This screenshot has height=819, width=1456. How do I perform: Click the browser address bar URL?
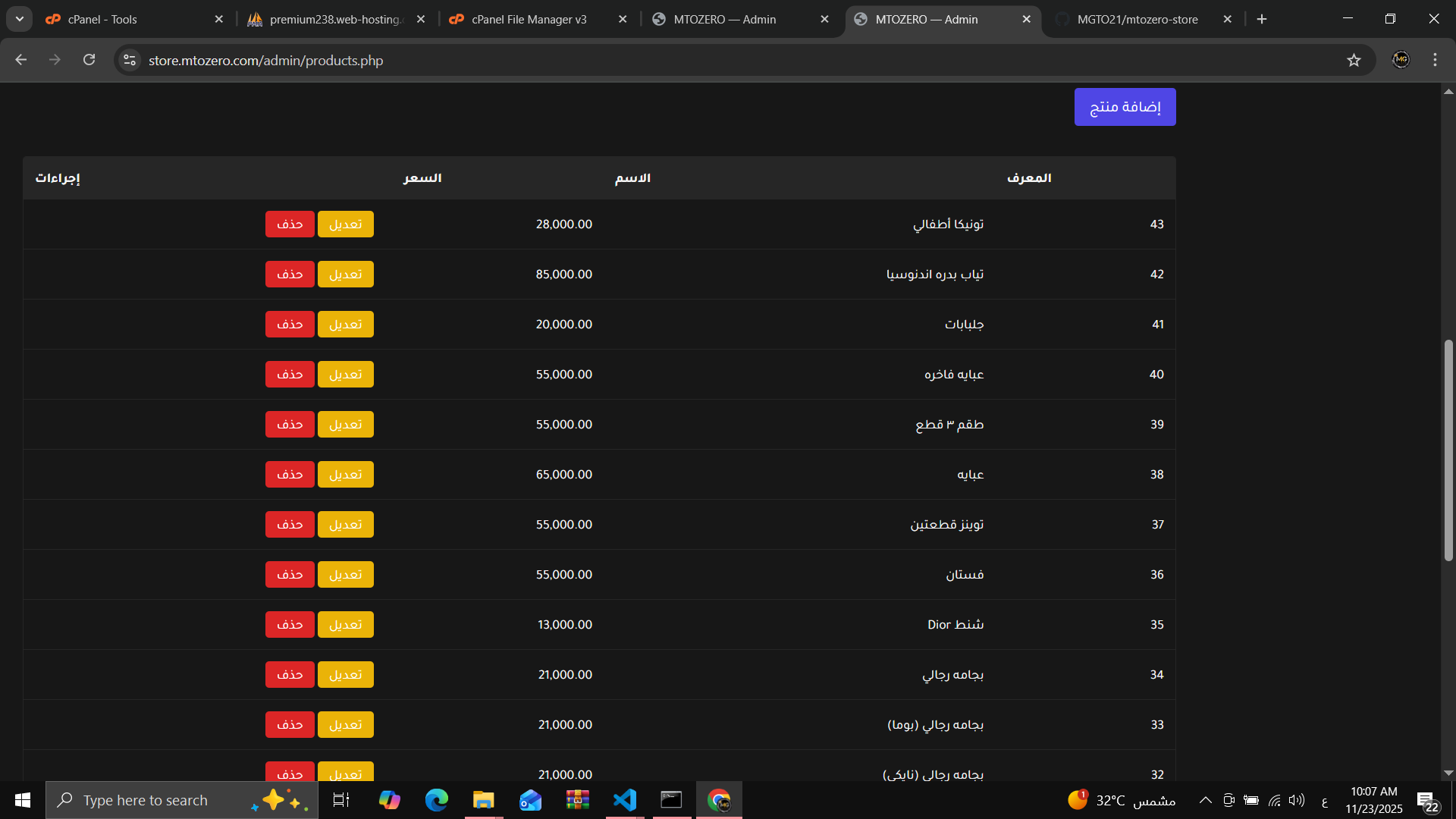265,60
